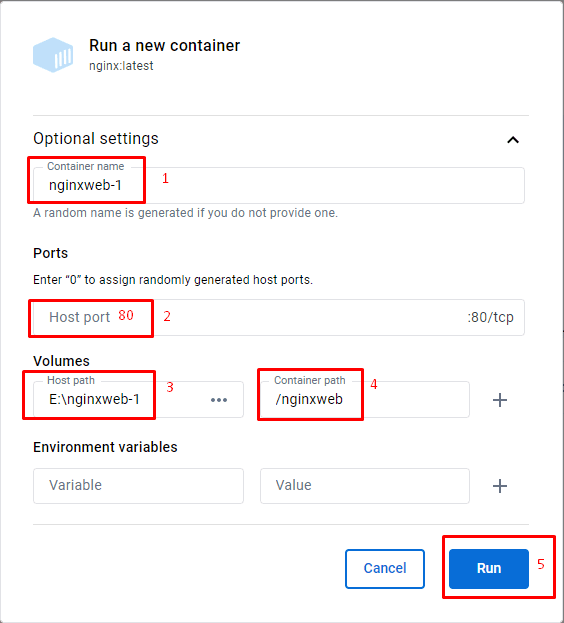This screenshot has height=623, width=564.
Task: Add another volume with the plus icon
Action: [x=500, y=400]
